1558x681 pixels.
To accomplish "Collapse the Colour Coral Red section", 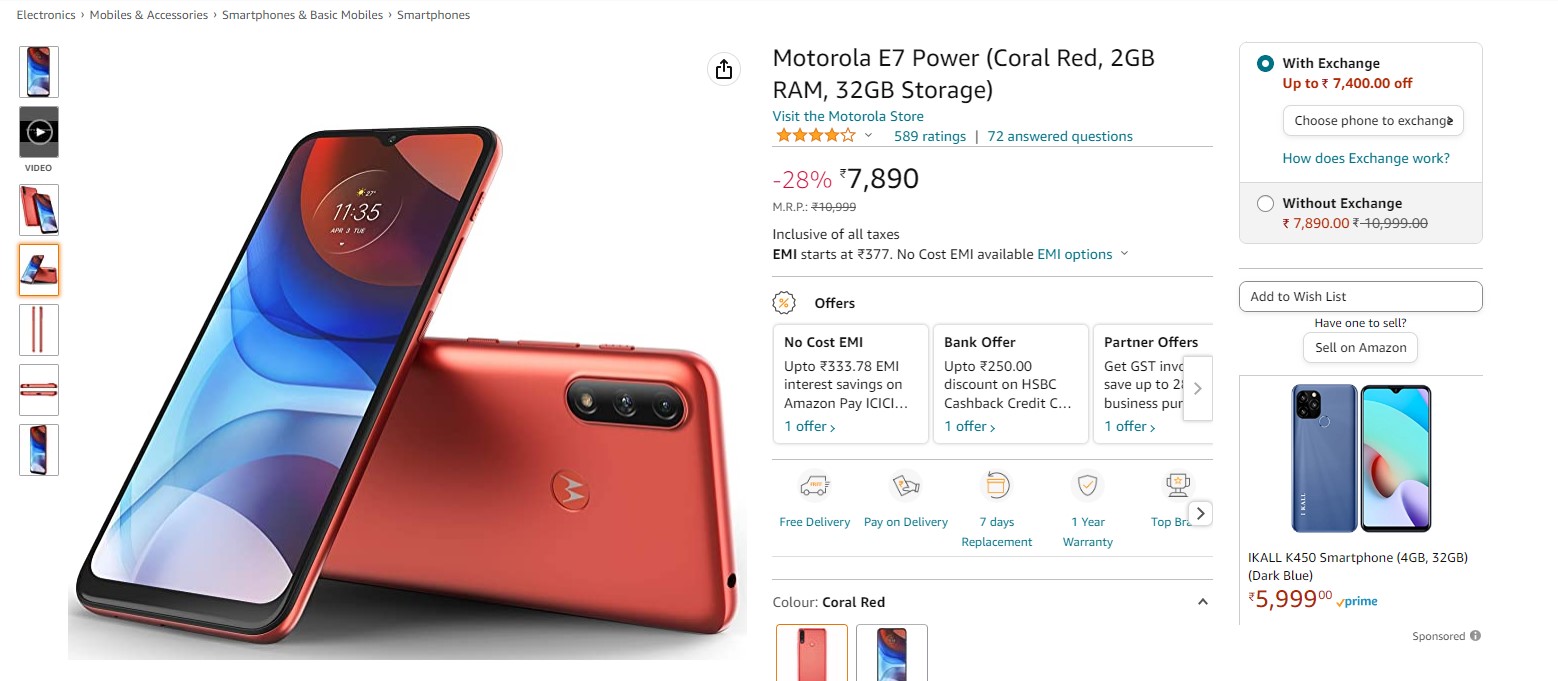I will click(x=1203, y=602).
